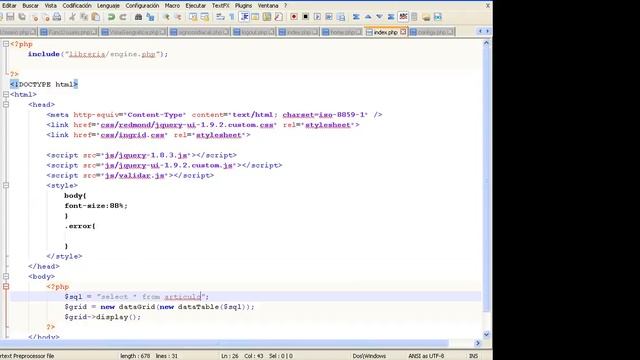Toggle INS insert mode in status bar

(x=473, y=356)
